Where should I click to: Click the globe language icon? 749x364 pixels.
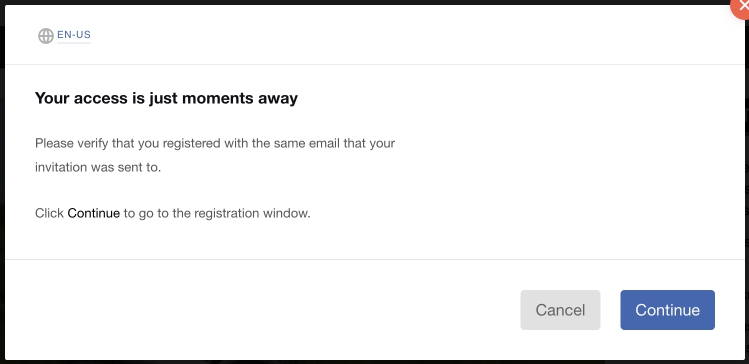[46, 36]
